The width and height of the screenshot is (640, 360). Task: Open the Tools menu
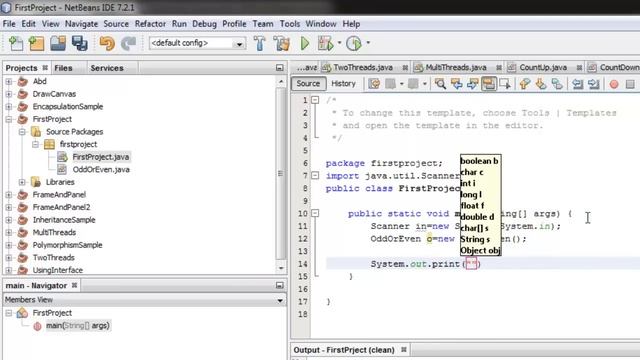pos(290,24)
